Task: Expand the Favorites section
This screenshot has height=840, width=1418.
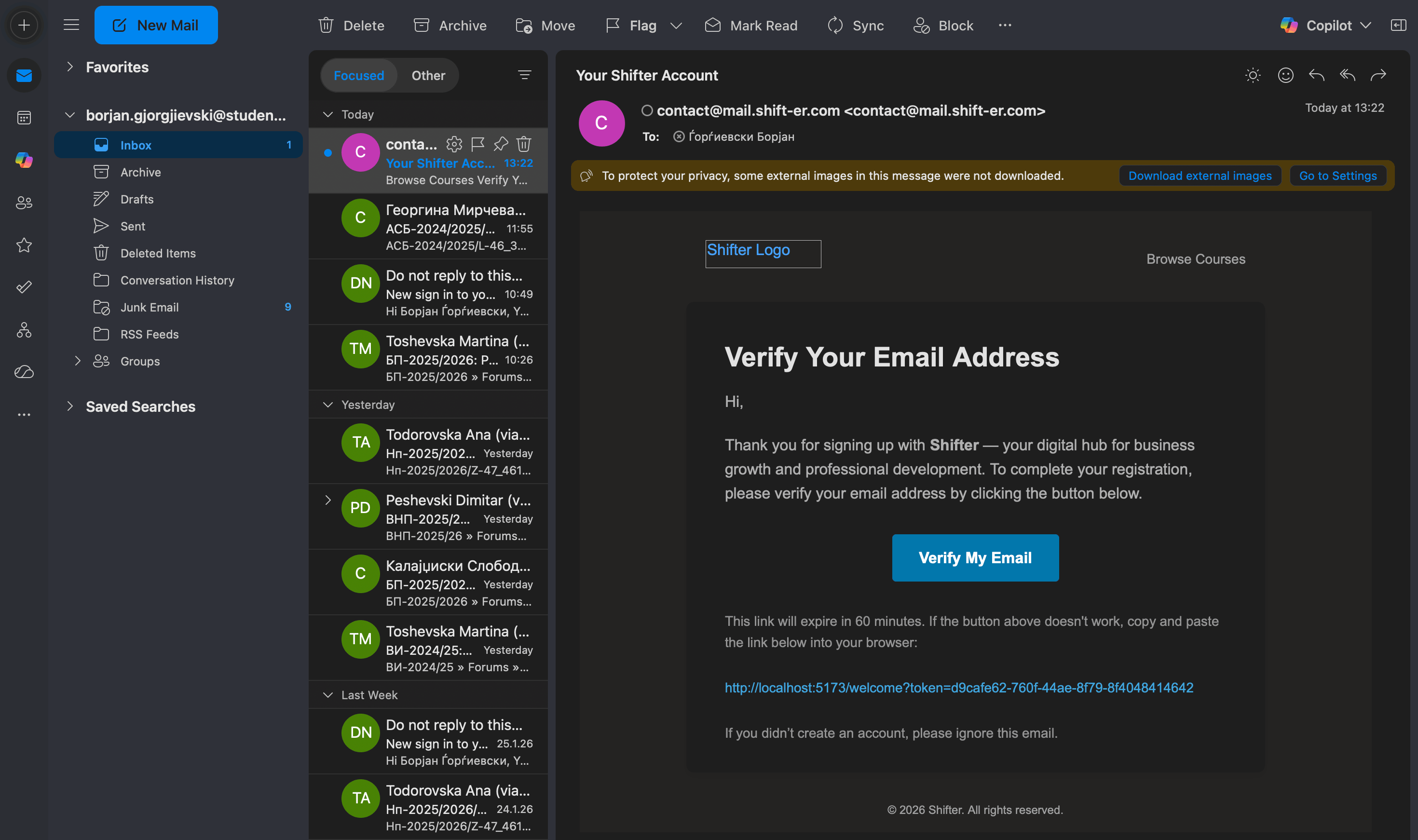Action: [x=69, y=67]
